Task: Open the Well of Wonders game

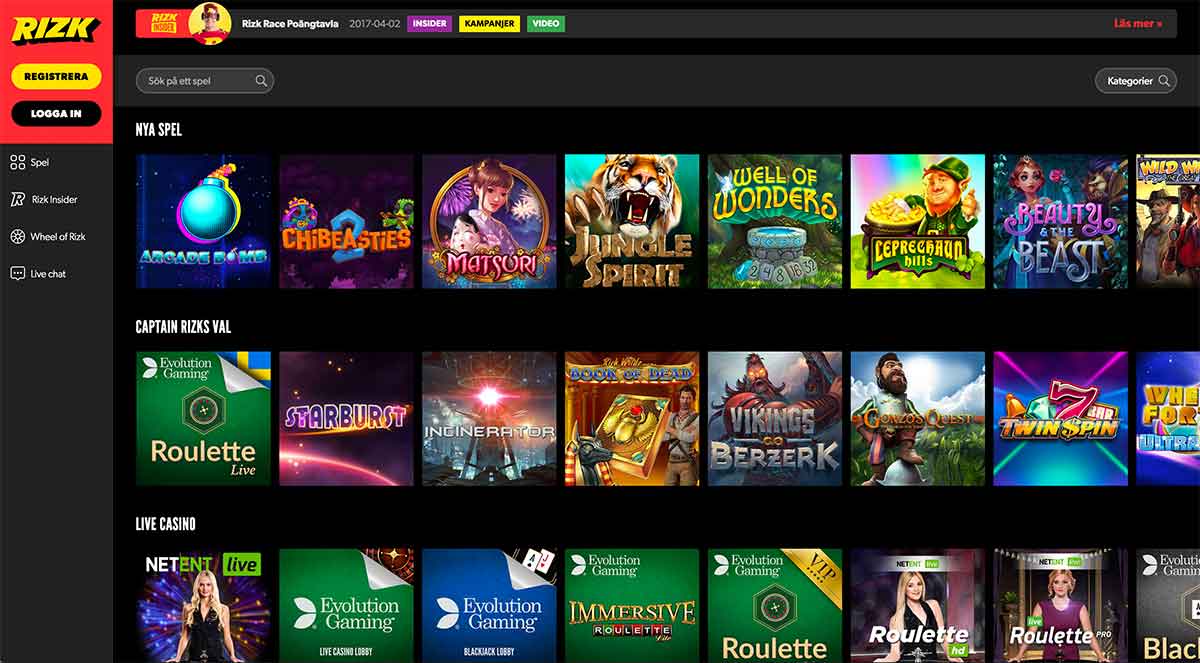Action: (x=775, y=221)
